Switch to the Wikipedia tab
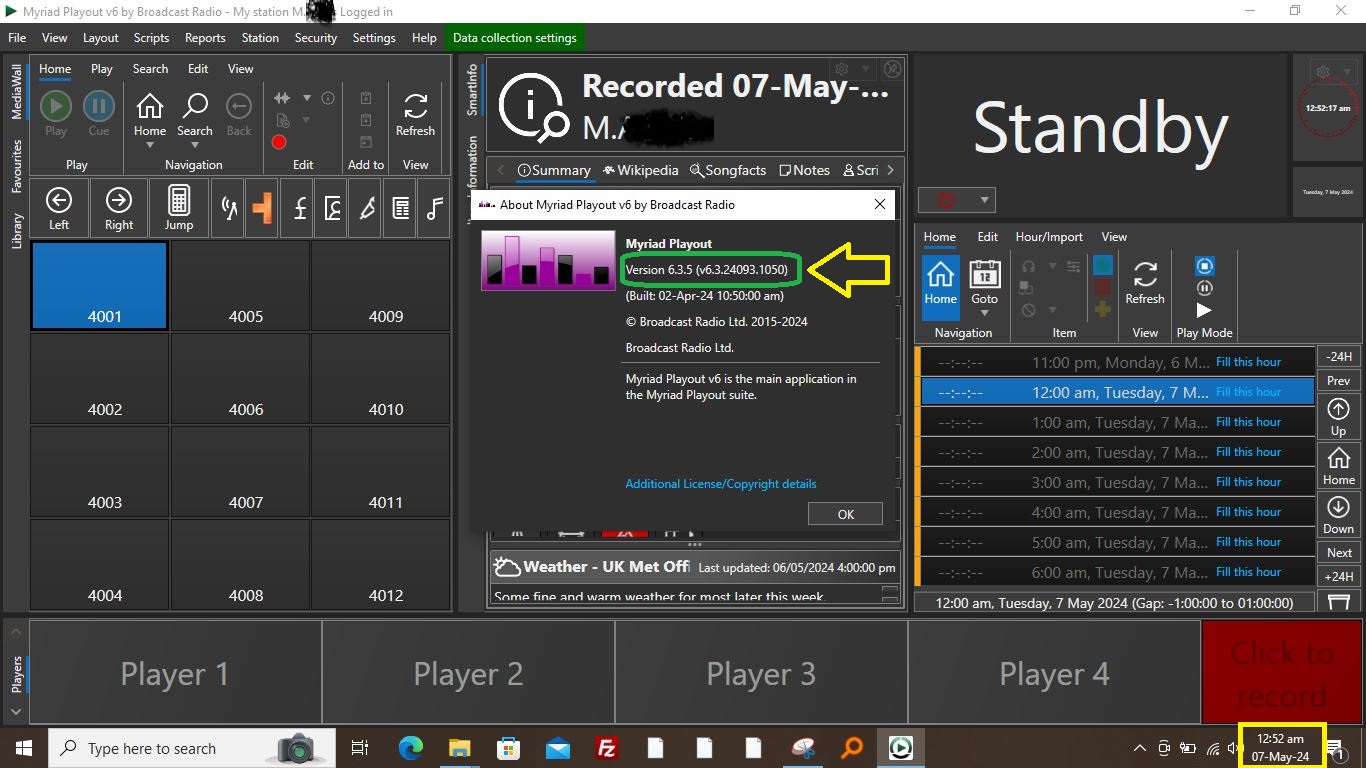1366x768 pixels. 640,170
